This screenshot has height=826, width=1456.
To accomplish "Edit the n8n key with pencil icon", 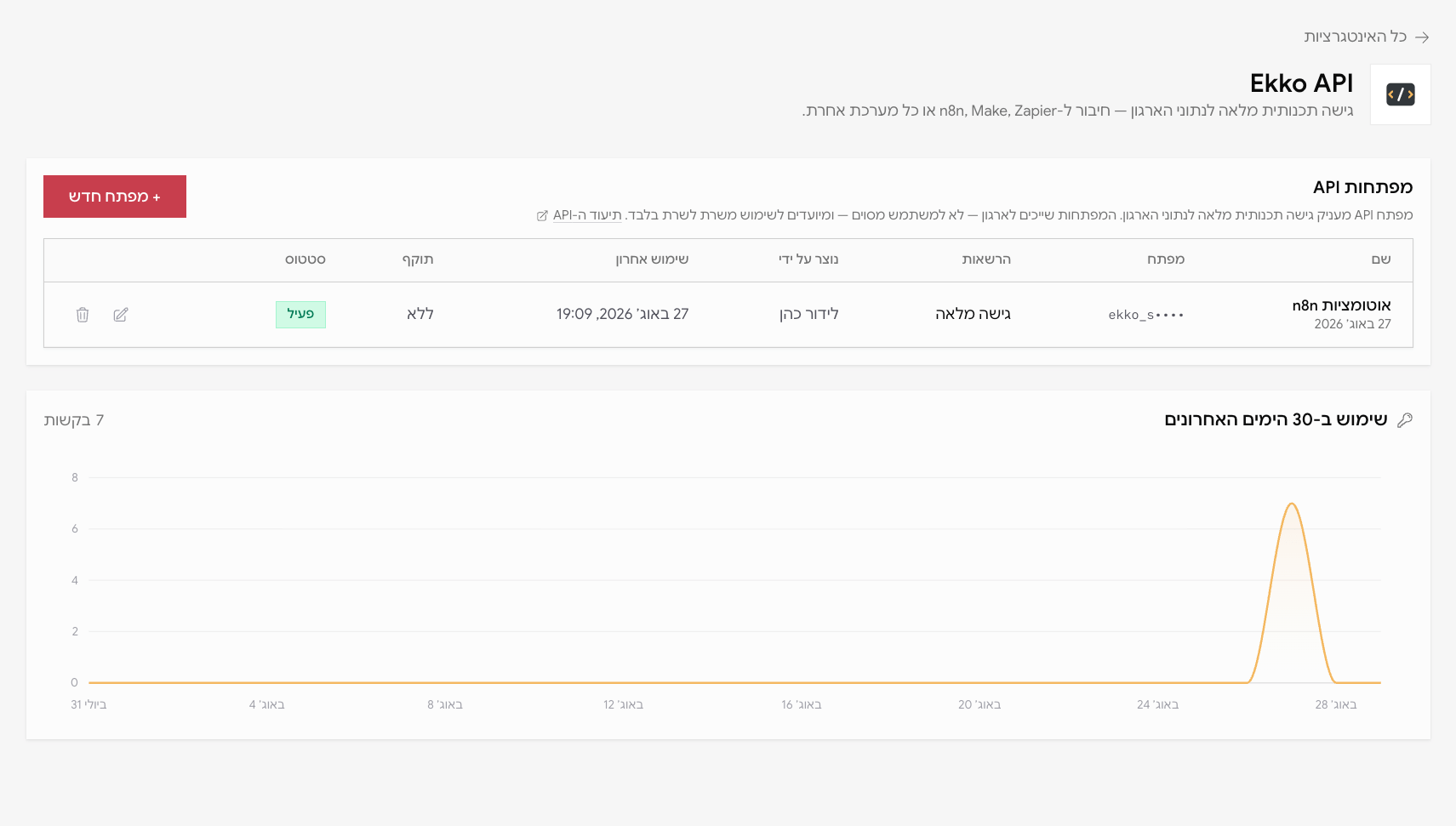I will [121, 315].
